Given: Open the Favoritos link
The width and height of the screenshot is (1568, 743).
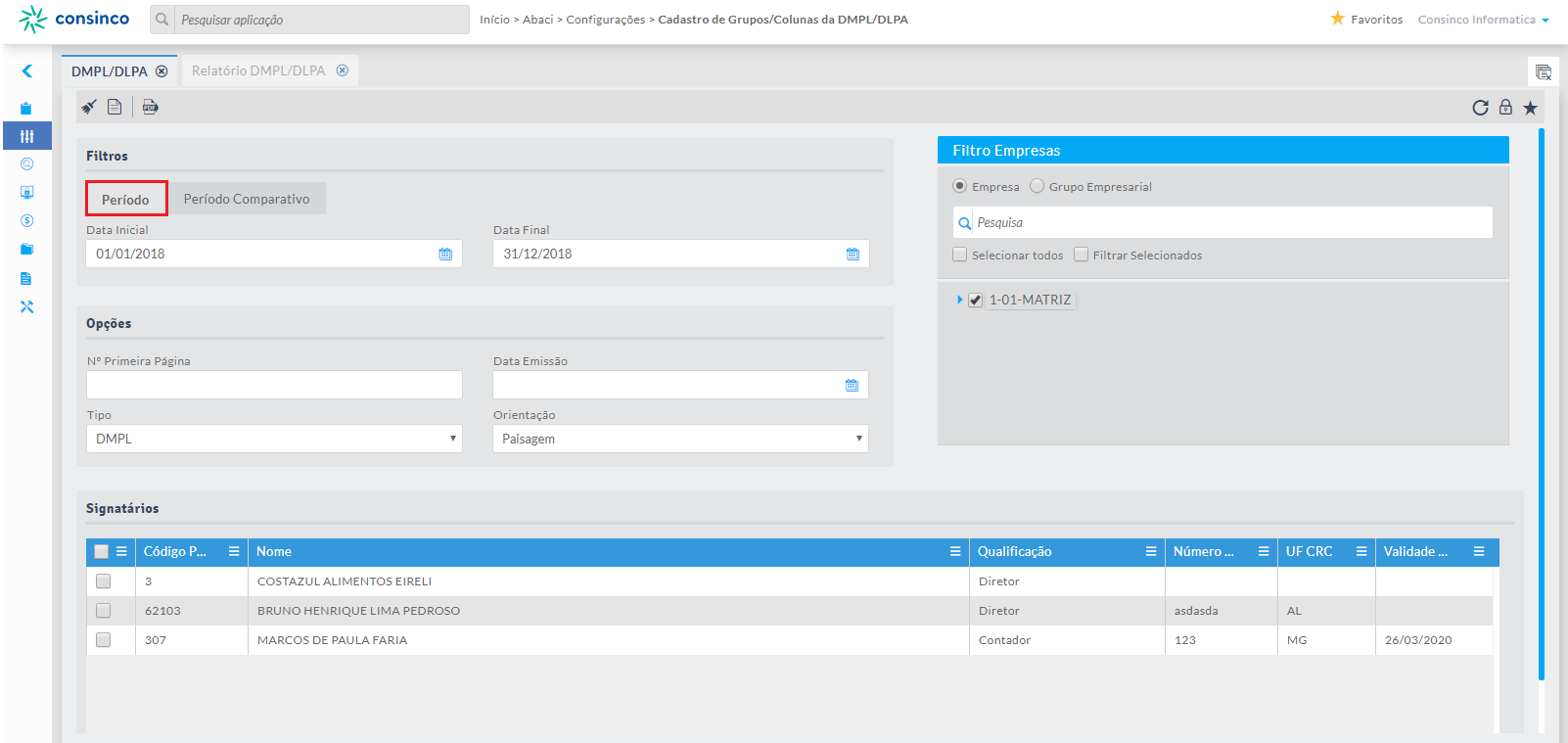Looking at the screenshot, I should click(x=1366, y=19).
